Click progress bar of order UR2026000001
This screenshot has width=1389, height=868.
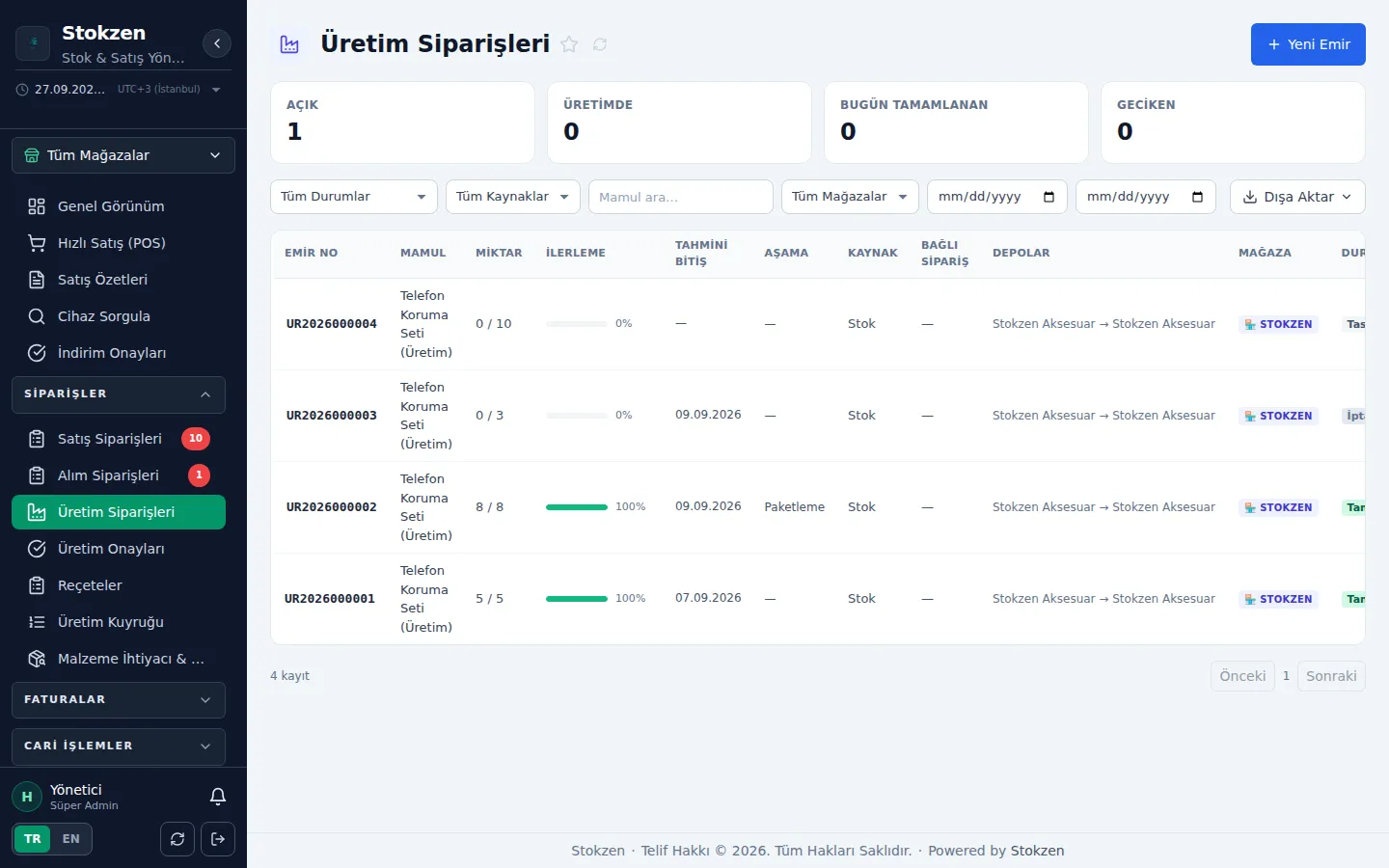(577, 599)
